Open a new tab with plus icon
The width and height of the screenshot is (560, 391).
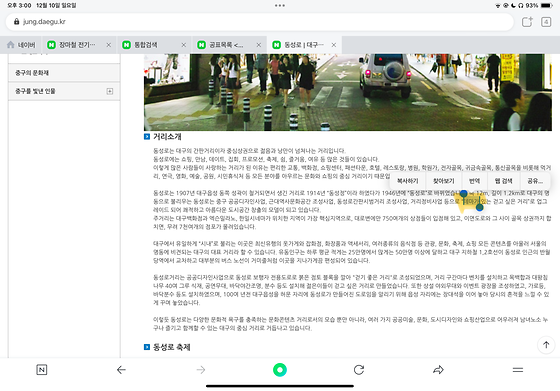[x=527, y=22]
